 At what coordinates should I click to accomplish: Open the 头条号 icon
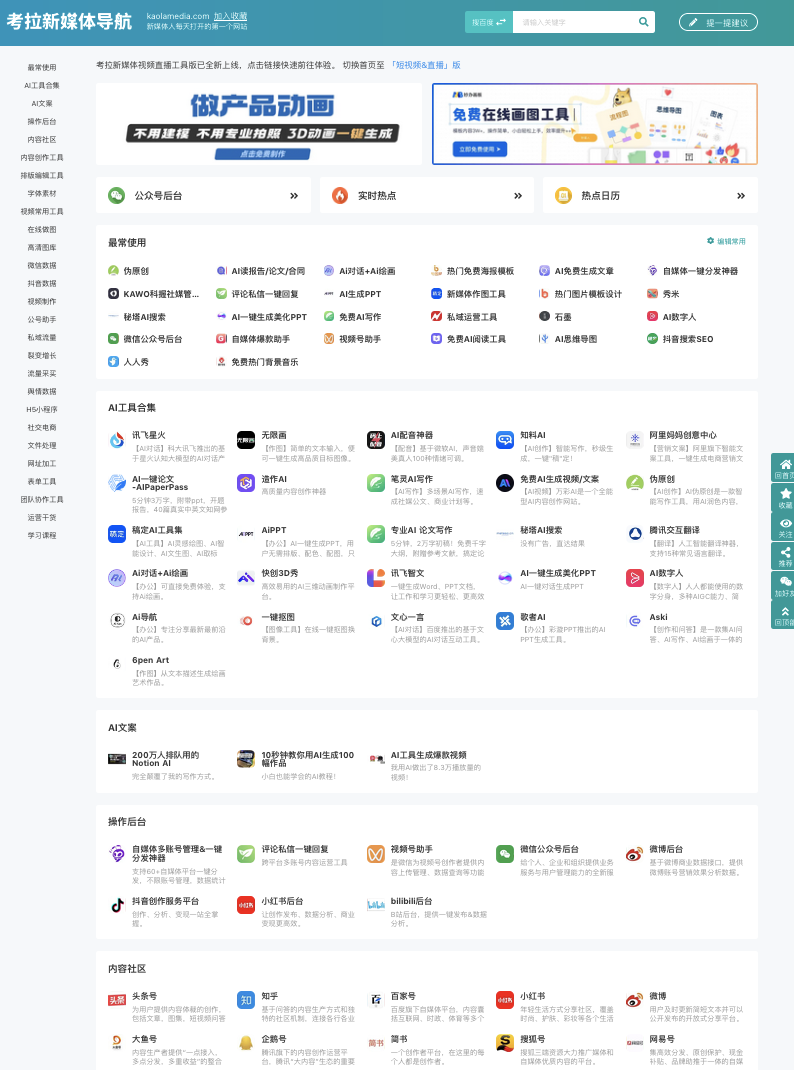[x=117, y=1000]
